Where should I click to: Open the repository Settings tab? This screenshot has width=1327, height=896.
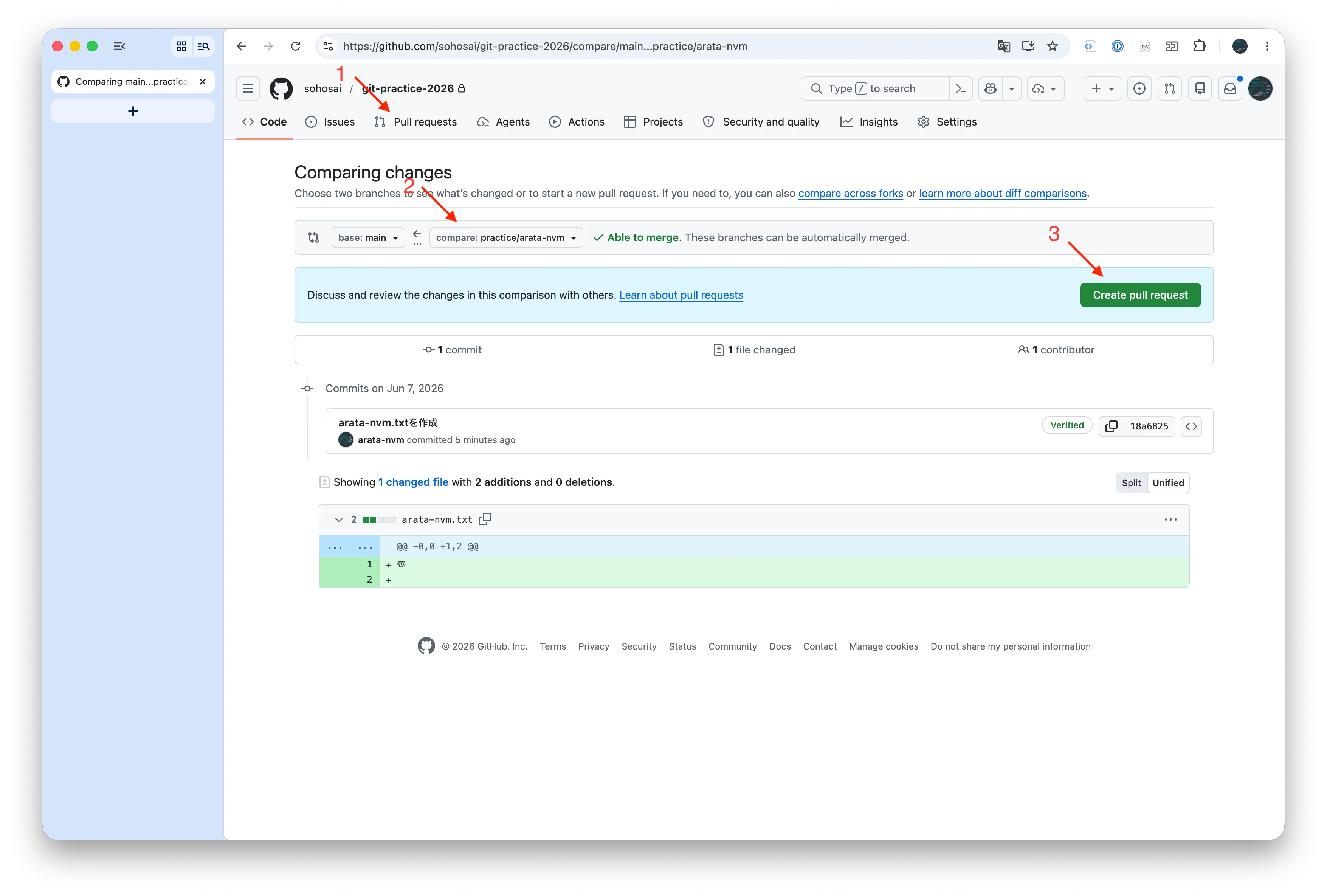pyautogui.click(x=947, y=122)
